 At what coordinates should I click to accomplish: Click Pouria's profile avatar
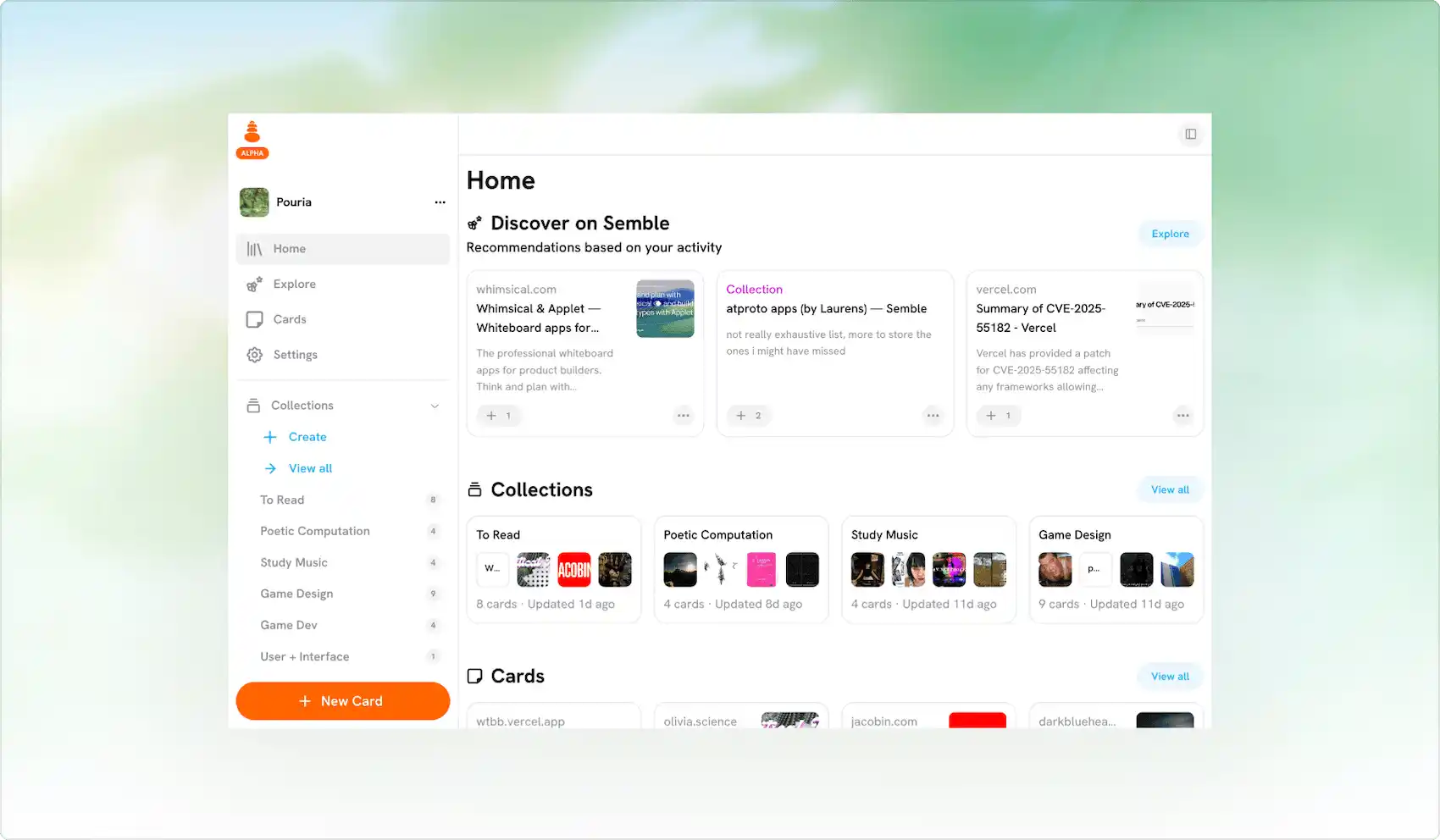click(x=253, y=202)
